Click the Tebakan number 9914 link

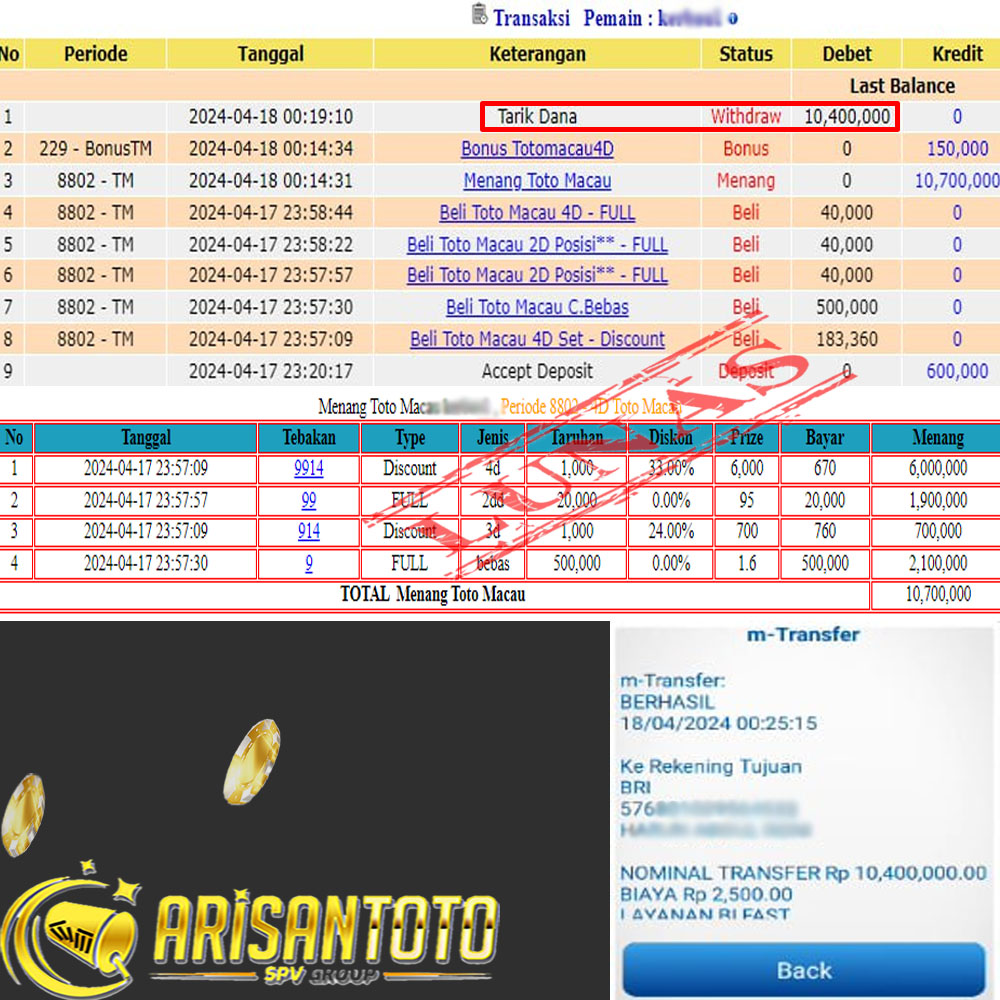[x=309, y=468]
